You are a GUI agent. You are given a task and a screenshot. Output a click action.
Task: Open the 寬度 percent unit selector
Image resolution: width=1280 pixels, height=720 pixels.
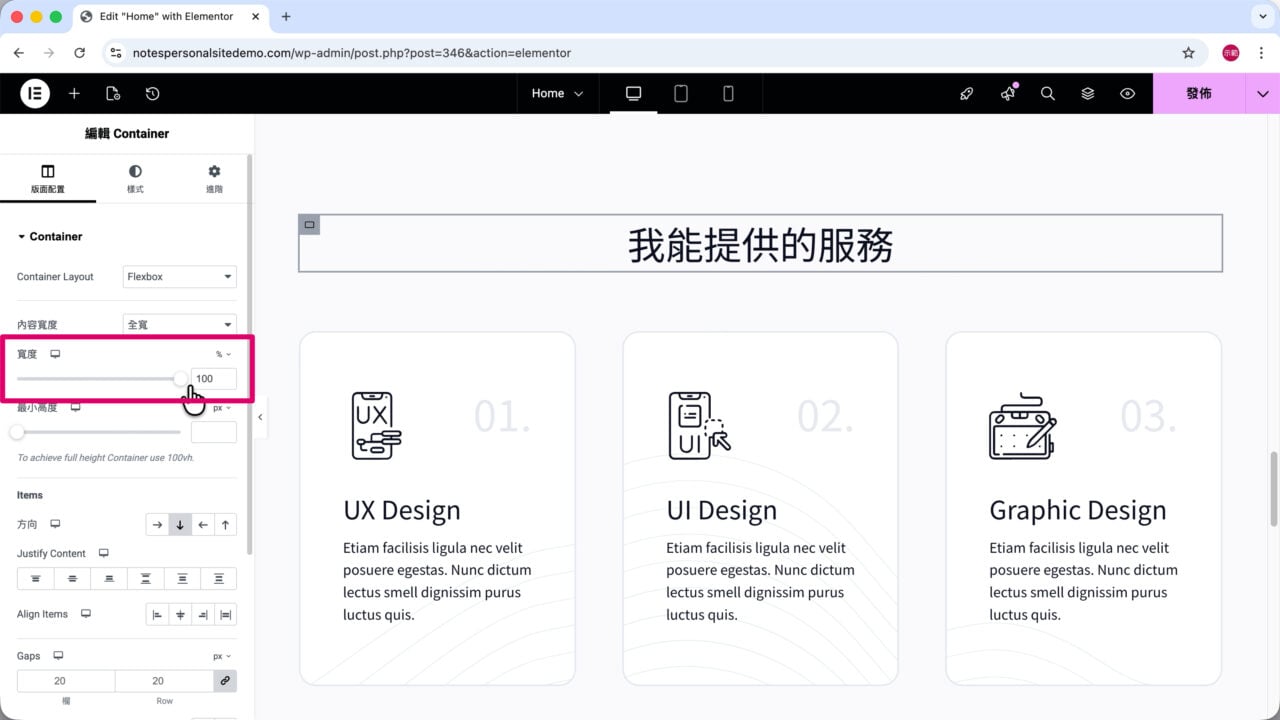tap(224, 354)
